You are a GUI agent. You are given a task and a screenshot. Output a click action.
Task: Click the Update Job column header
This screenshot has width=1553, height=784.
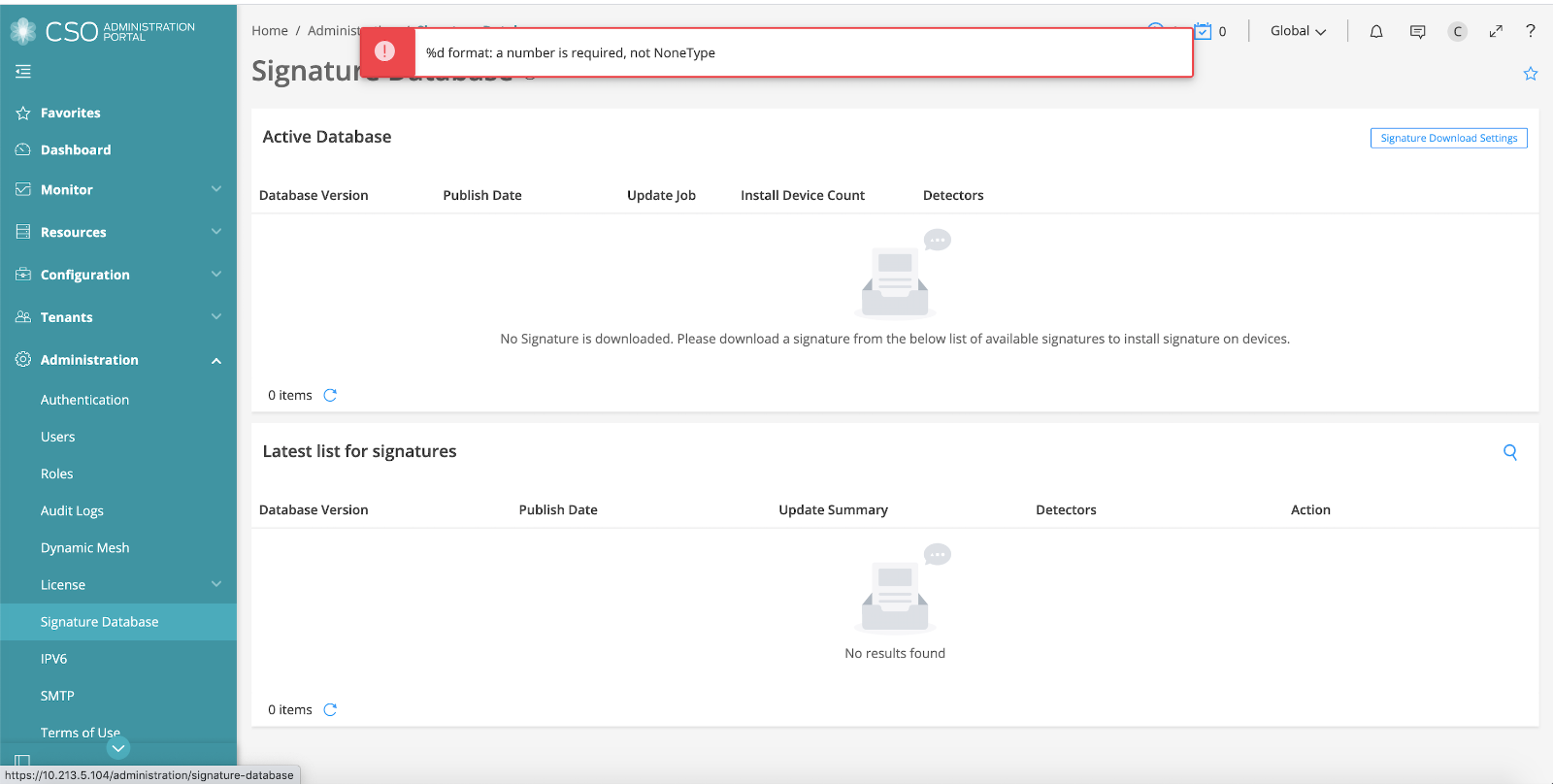pyautogui.click(x=661, y=195)
